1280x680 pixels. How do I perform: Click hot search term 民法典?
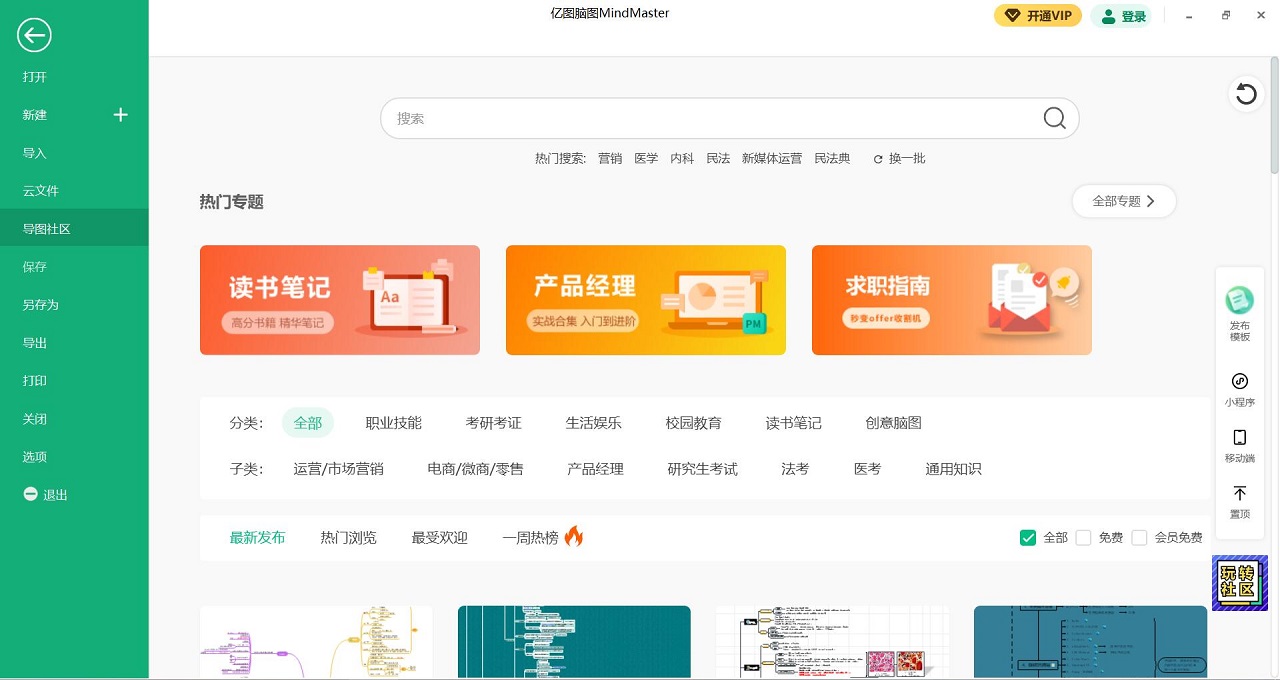point(832,159)
